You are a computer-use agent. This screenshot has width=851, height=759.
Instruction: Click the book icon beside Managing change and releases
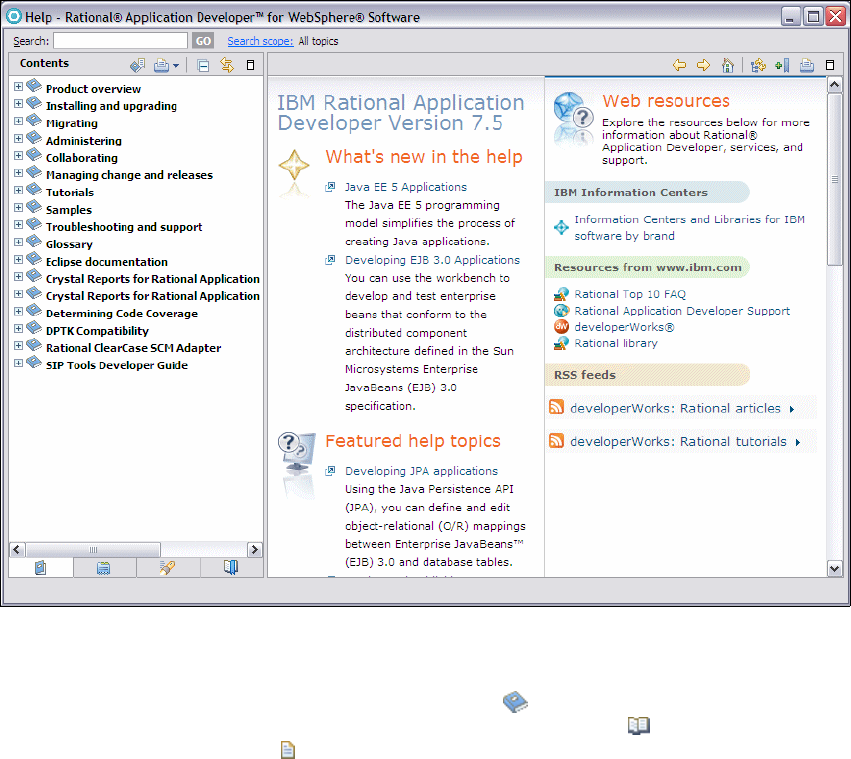pyautogui.click(x=34, y=172)
